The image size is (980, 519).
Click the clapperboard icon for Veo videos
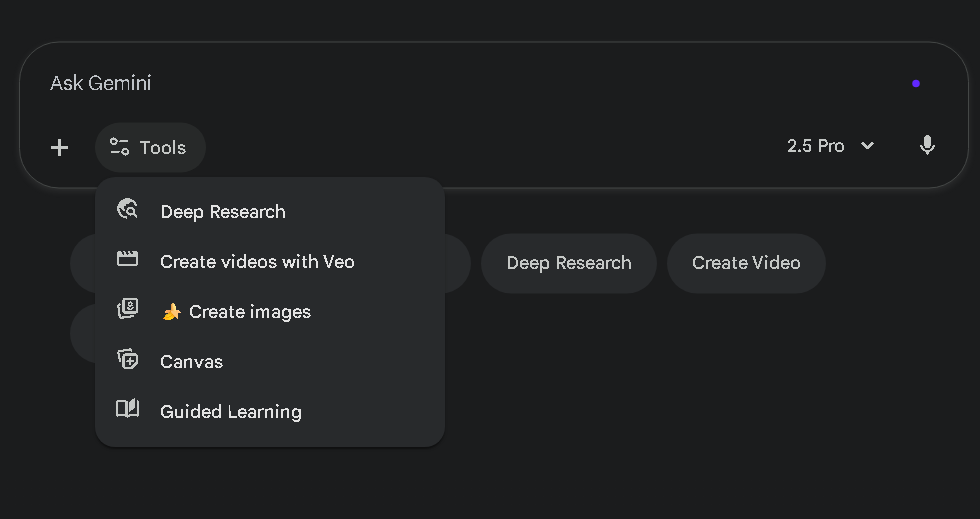tap(127, 260)
